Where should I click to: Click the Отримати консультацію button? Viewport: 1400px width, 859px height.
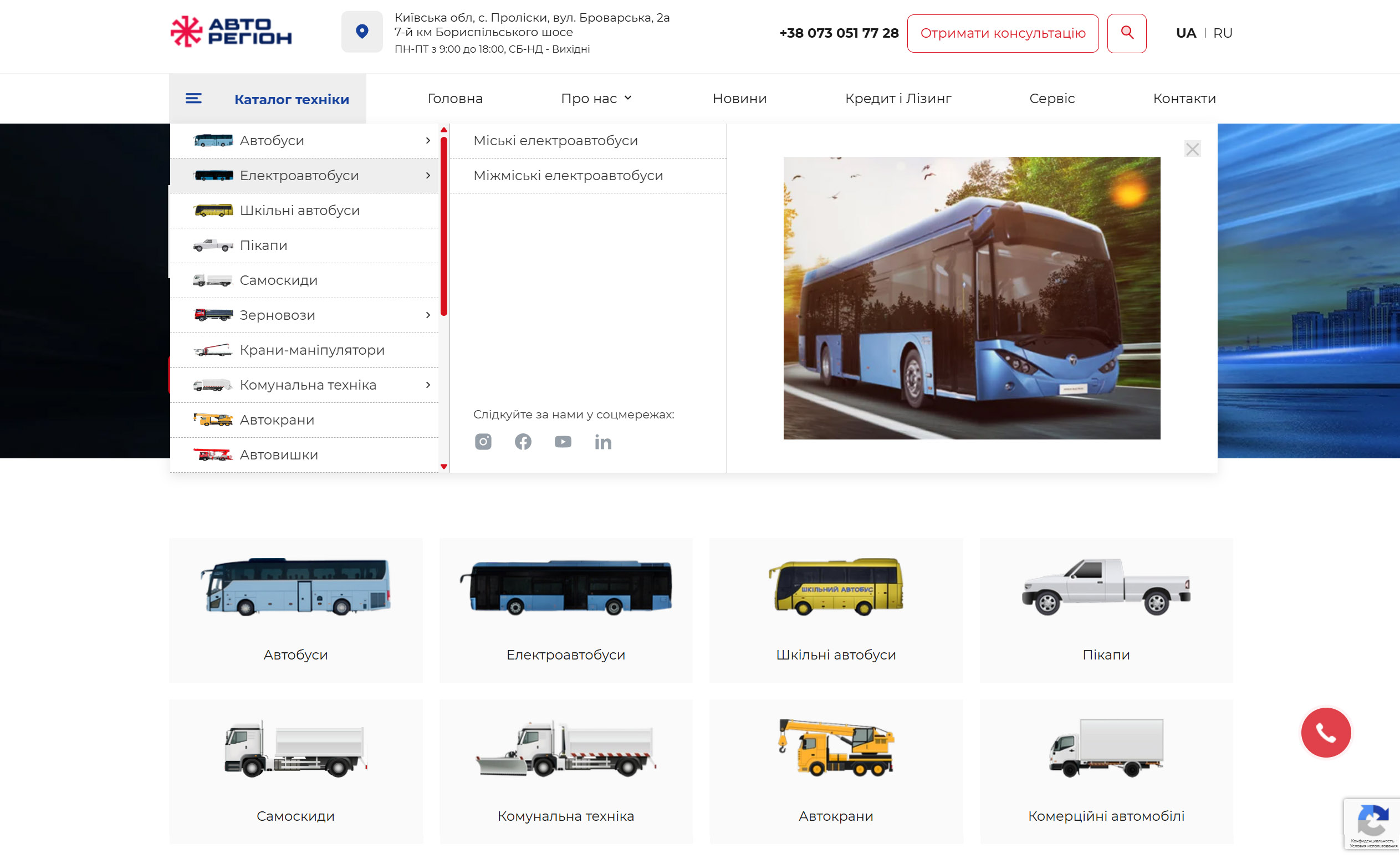point(1002,33)
